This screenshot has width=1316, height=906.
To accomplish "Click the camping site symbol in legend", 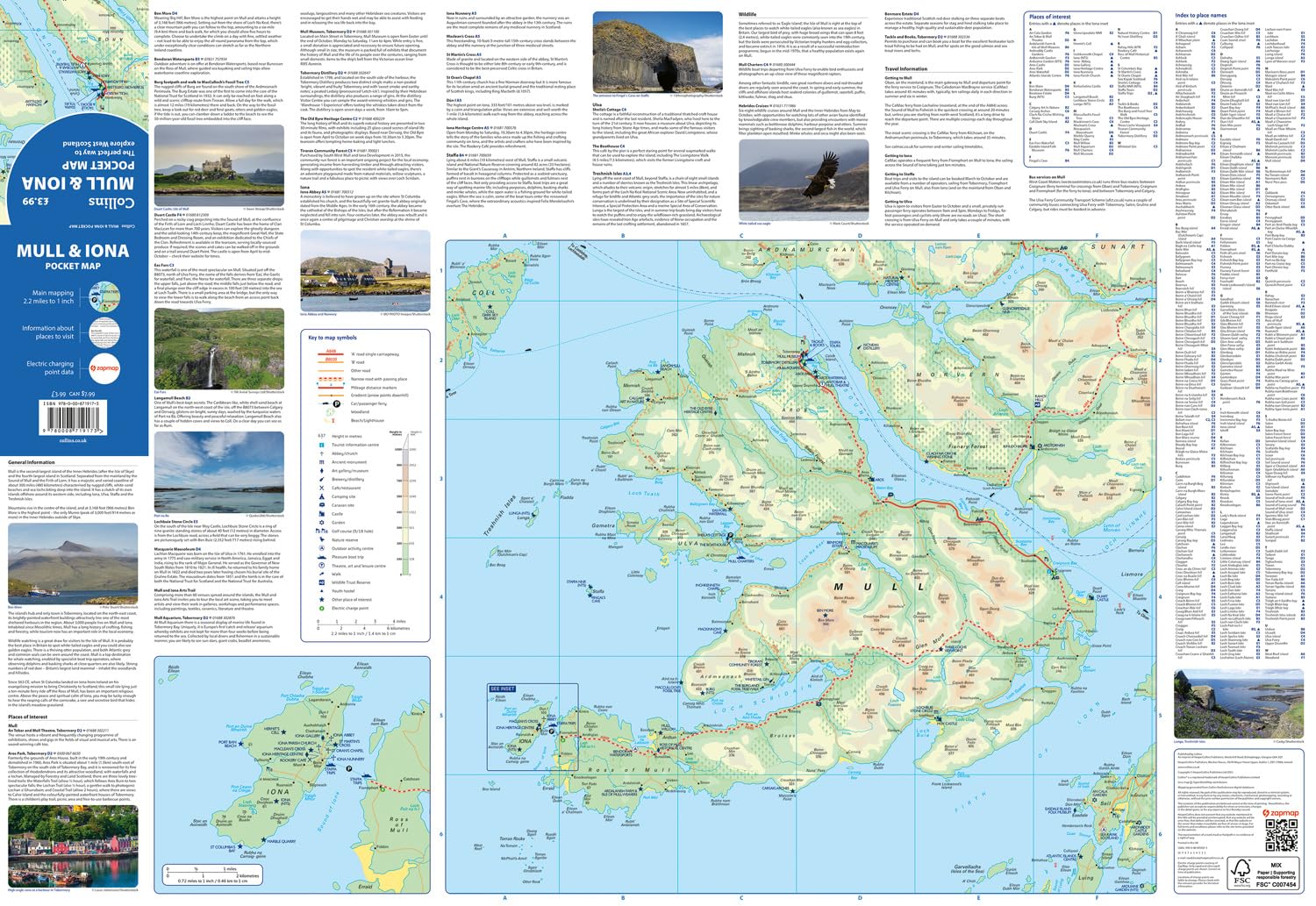I will tap(320, 496).
